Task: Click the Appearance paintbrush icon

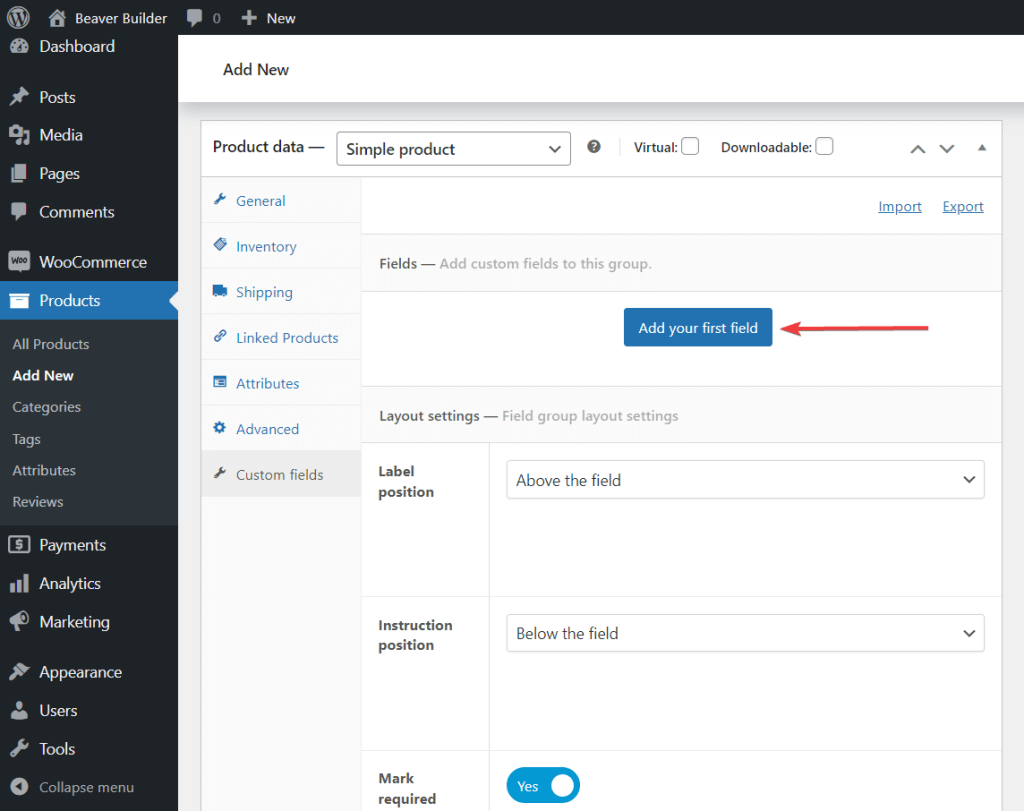Action: click(18, 671)
